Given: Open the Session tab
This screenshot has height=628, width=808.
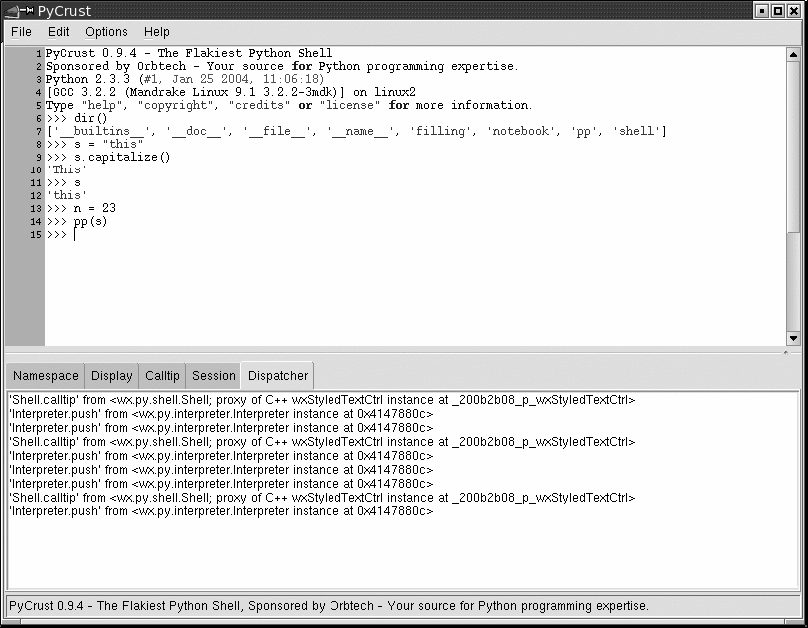Looking at the screenshot, I should pos(213,376).
